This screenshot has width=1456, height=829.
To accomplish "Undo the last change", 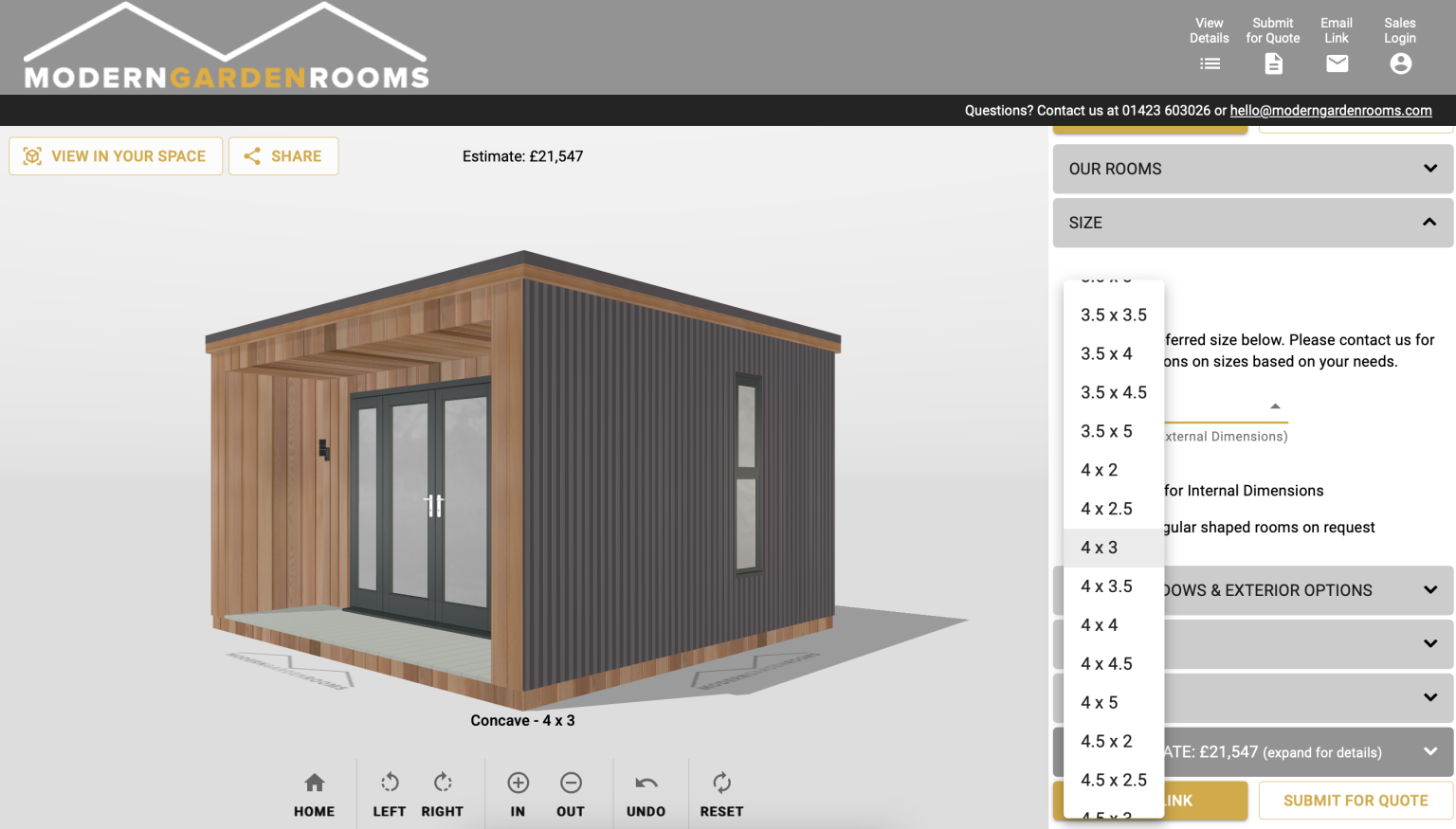I will [x=646, y=793].
